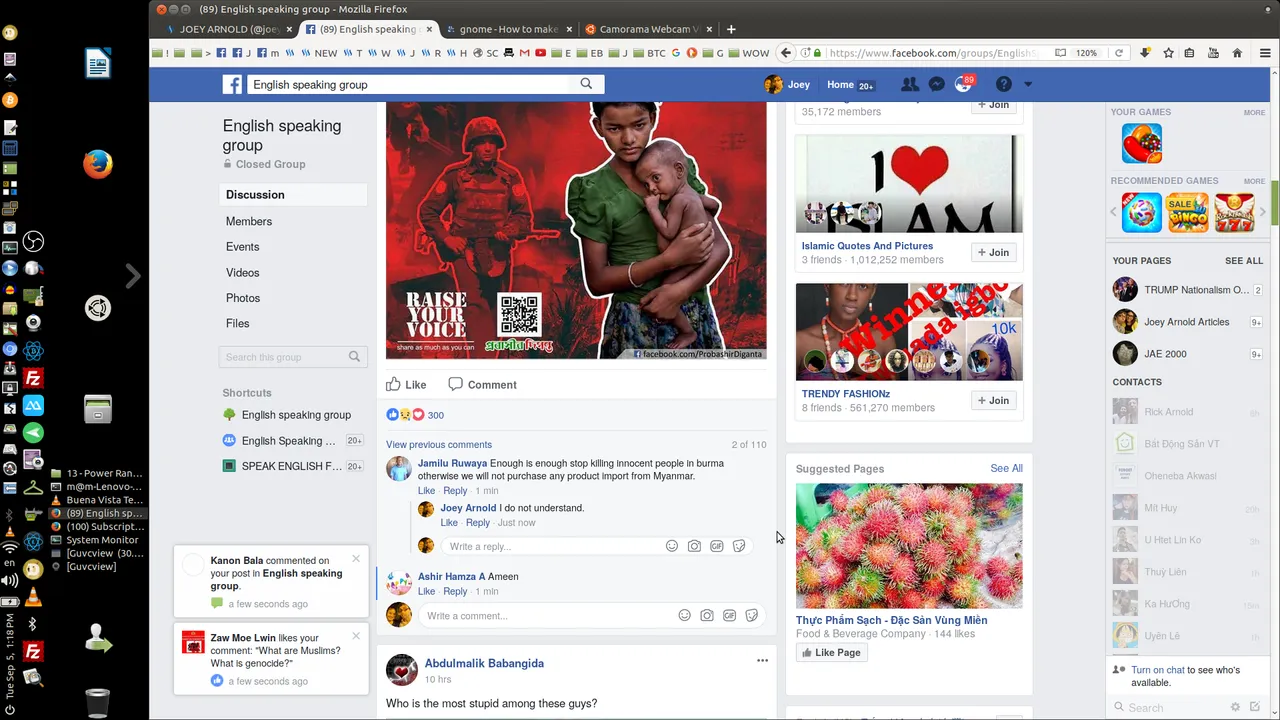1280x720 pixels.
Task: Bookmark this page with the star icon
Action: [x=1168, y=53]
